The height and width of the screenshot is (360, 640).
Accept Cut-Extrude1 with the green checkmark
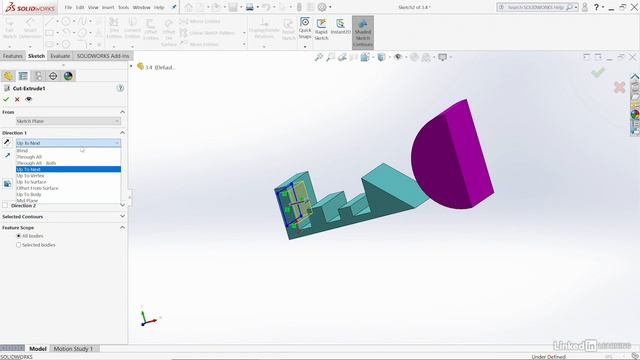(x=6, y=99)
